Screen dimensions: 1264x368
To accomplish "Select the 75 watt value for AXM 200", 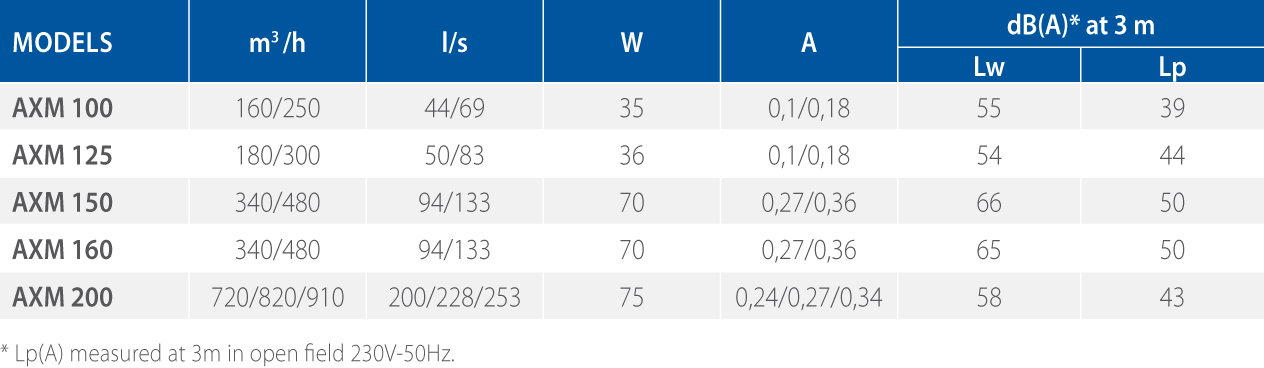I will click(632, 297).
